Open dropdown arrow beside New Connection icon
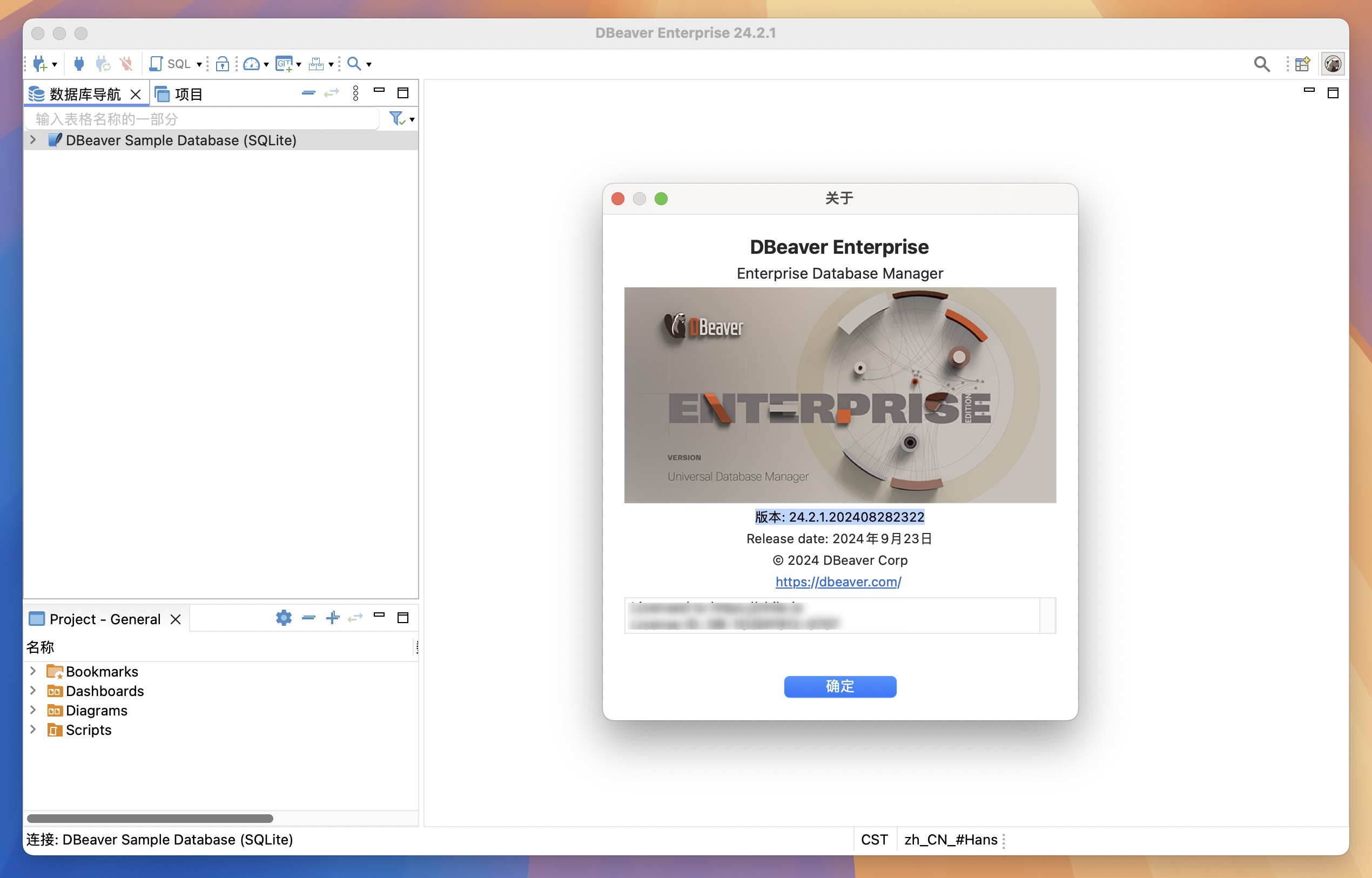Screen dimensions: 1372x878 click(x=55, y=64)
